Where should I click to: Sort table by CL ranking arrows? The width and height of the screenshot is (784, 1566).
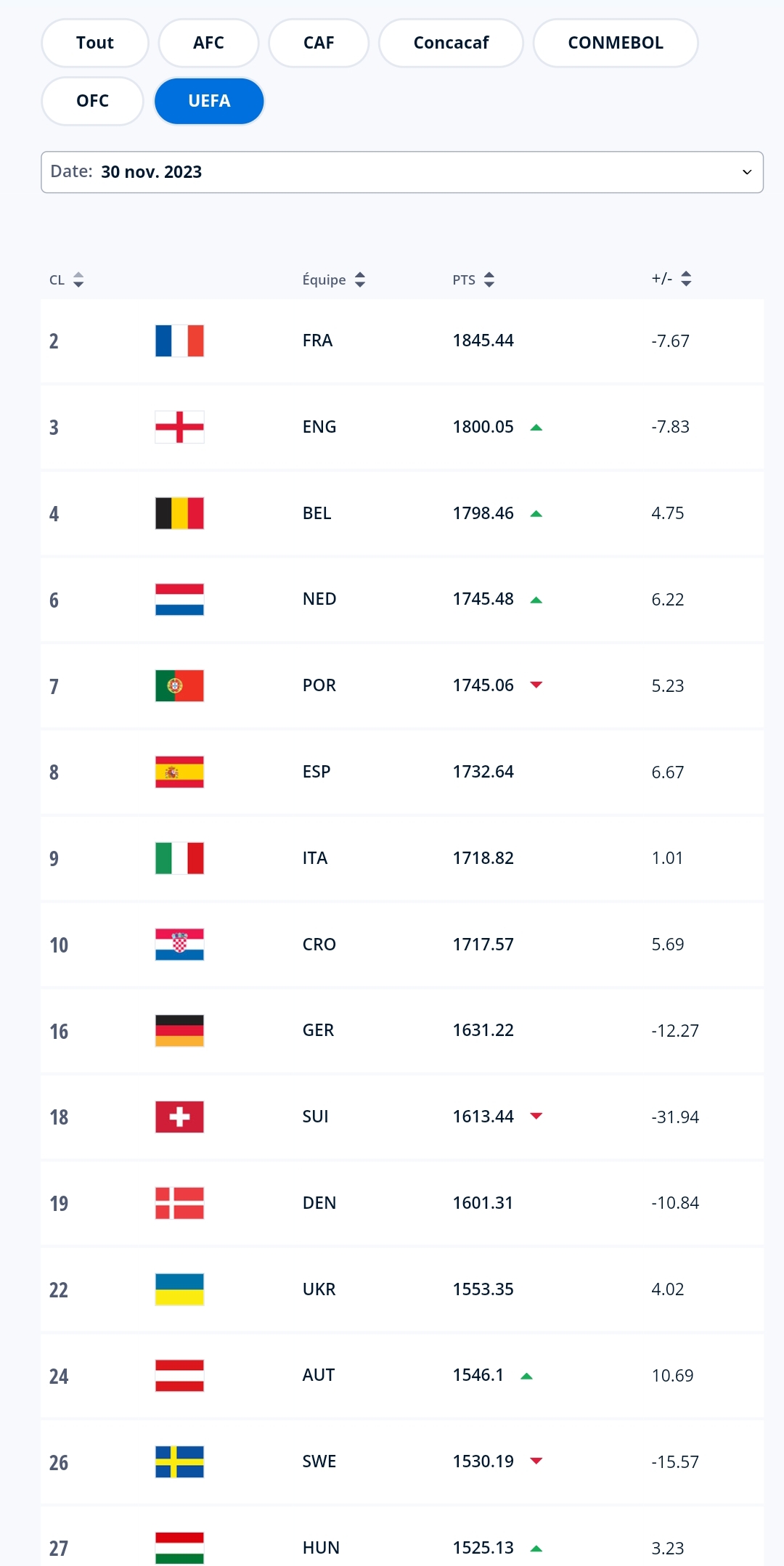point(78,280)
